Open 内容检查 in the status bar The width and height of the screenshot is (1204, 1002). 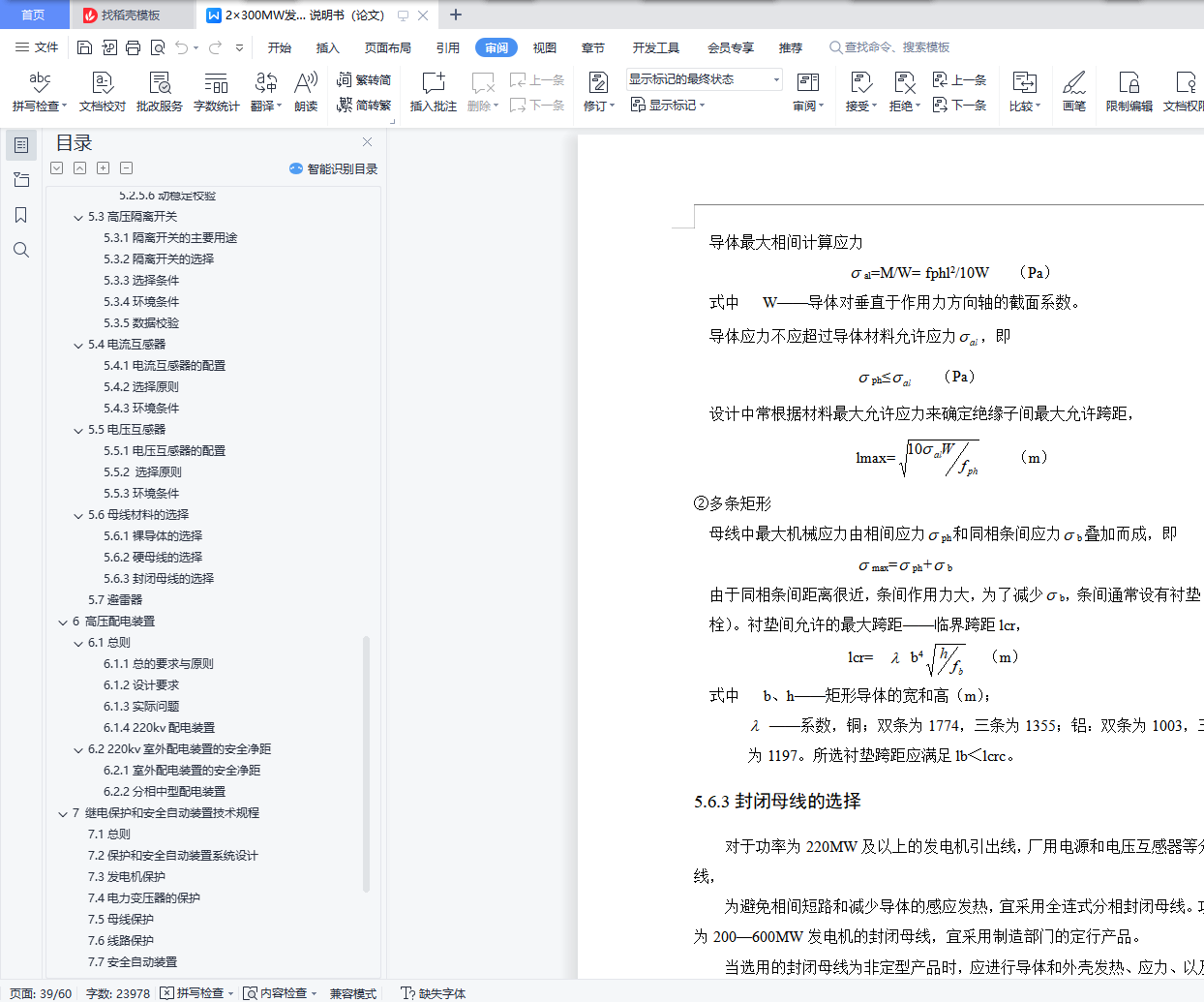pyautogui.click(x=281, y=993)
